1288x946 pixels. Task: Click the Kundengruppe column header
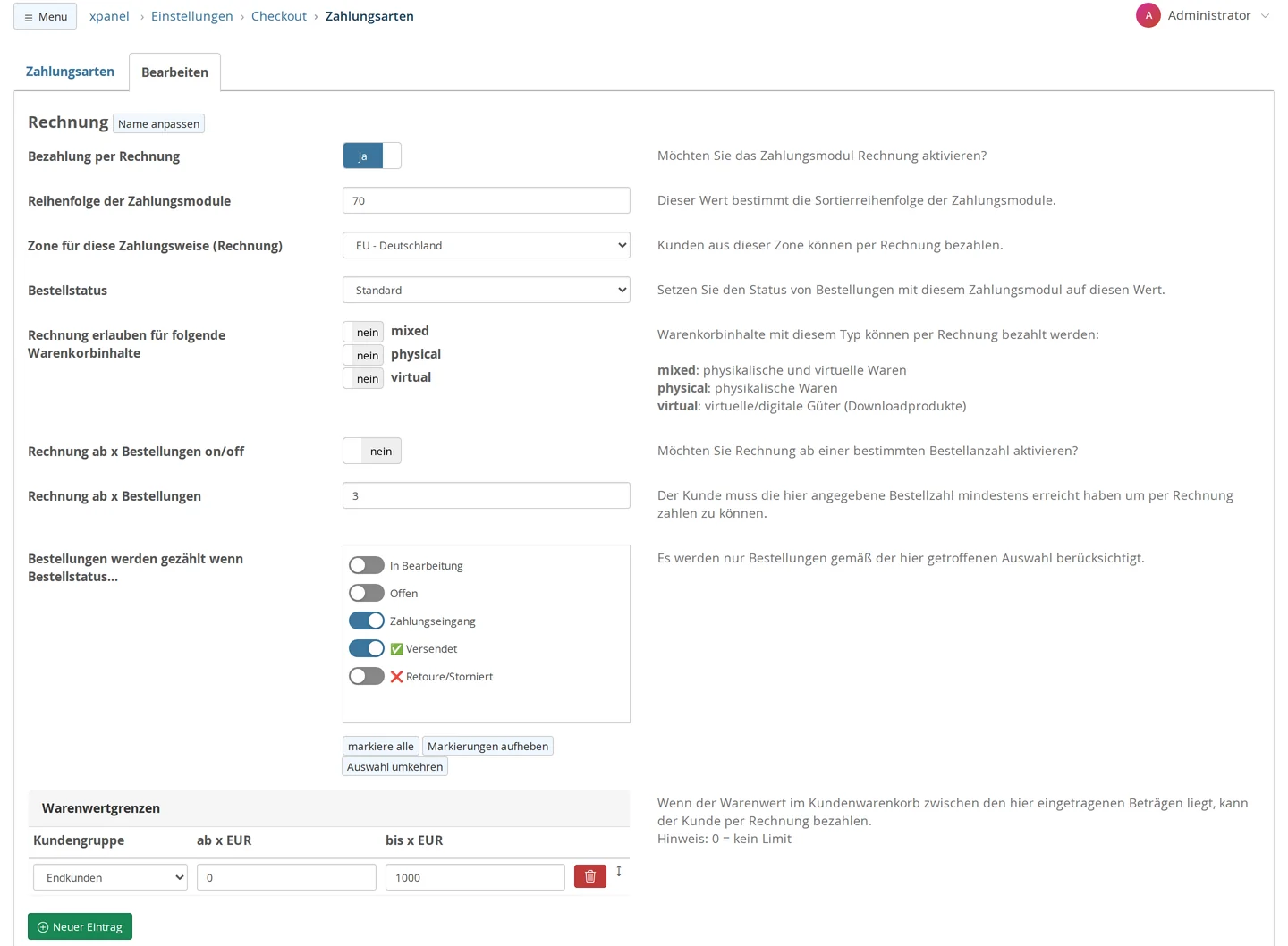(x=79, y=840)
